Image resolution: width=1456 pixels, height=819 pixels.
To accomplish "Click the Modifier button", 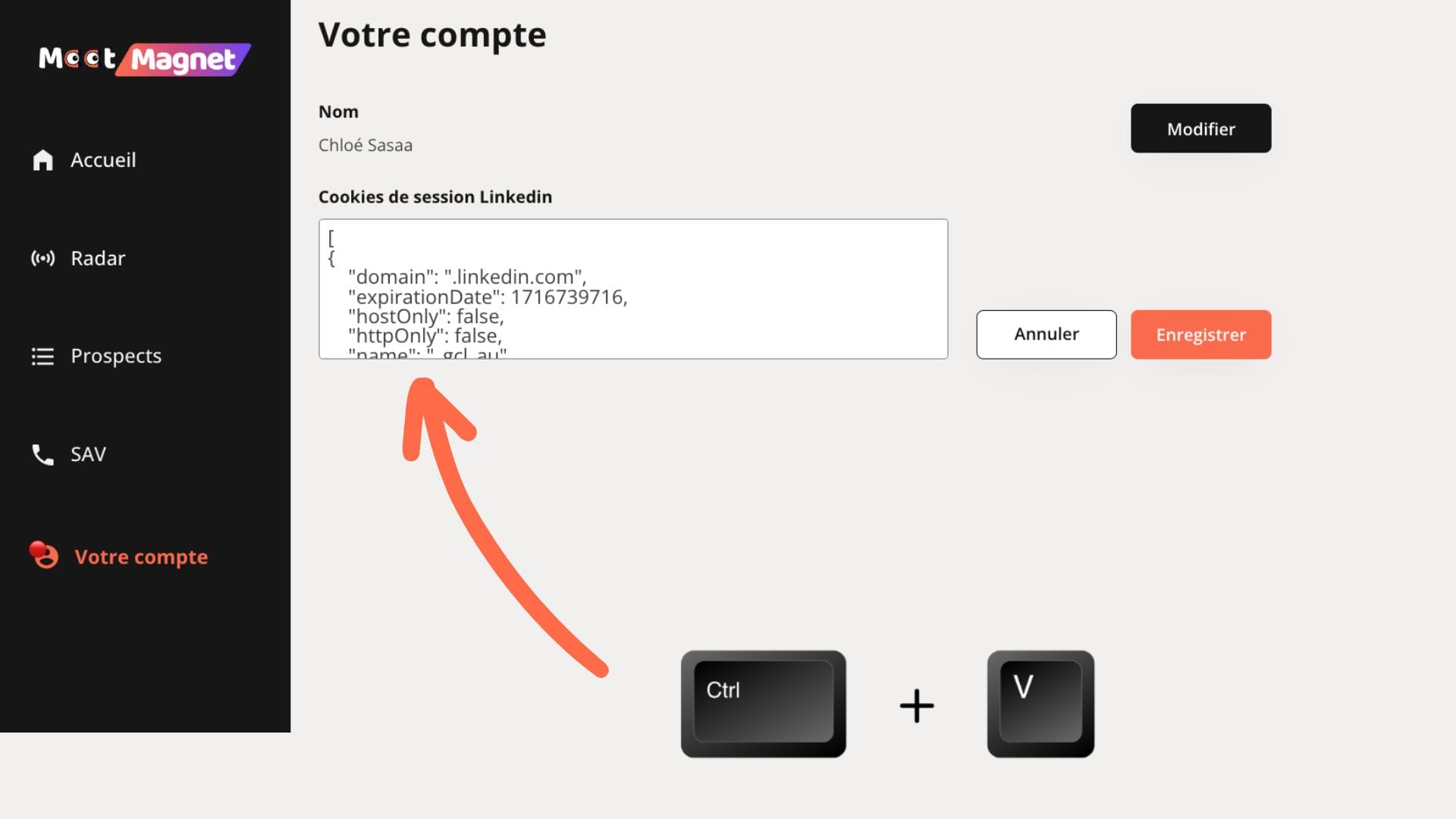I will 1201,128.
